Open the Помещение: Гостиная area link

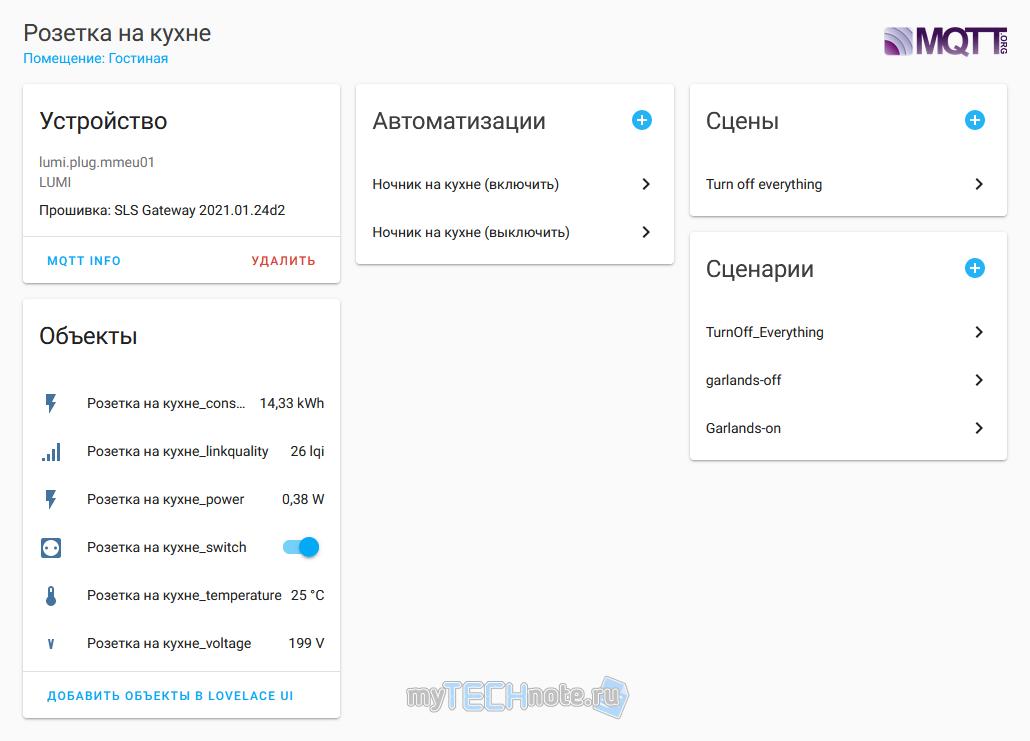(96, 58)
